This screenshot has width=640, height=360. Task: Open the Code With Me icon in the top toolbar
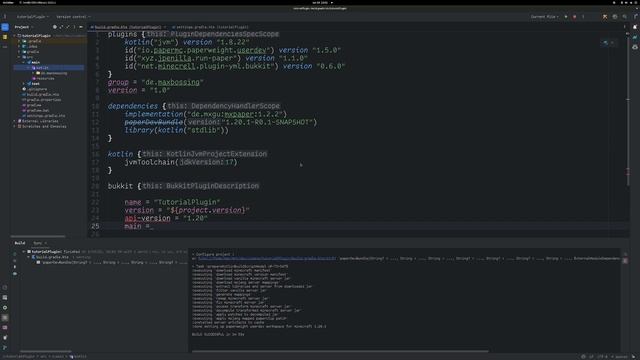(x=615, y=17)
